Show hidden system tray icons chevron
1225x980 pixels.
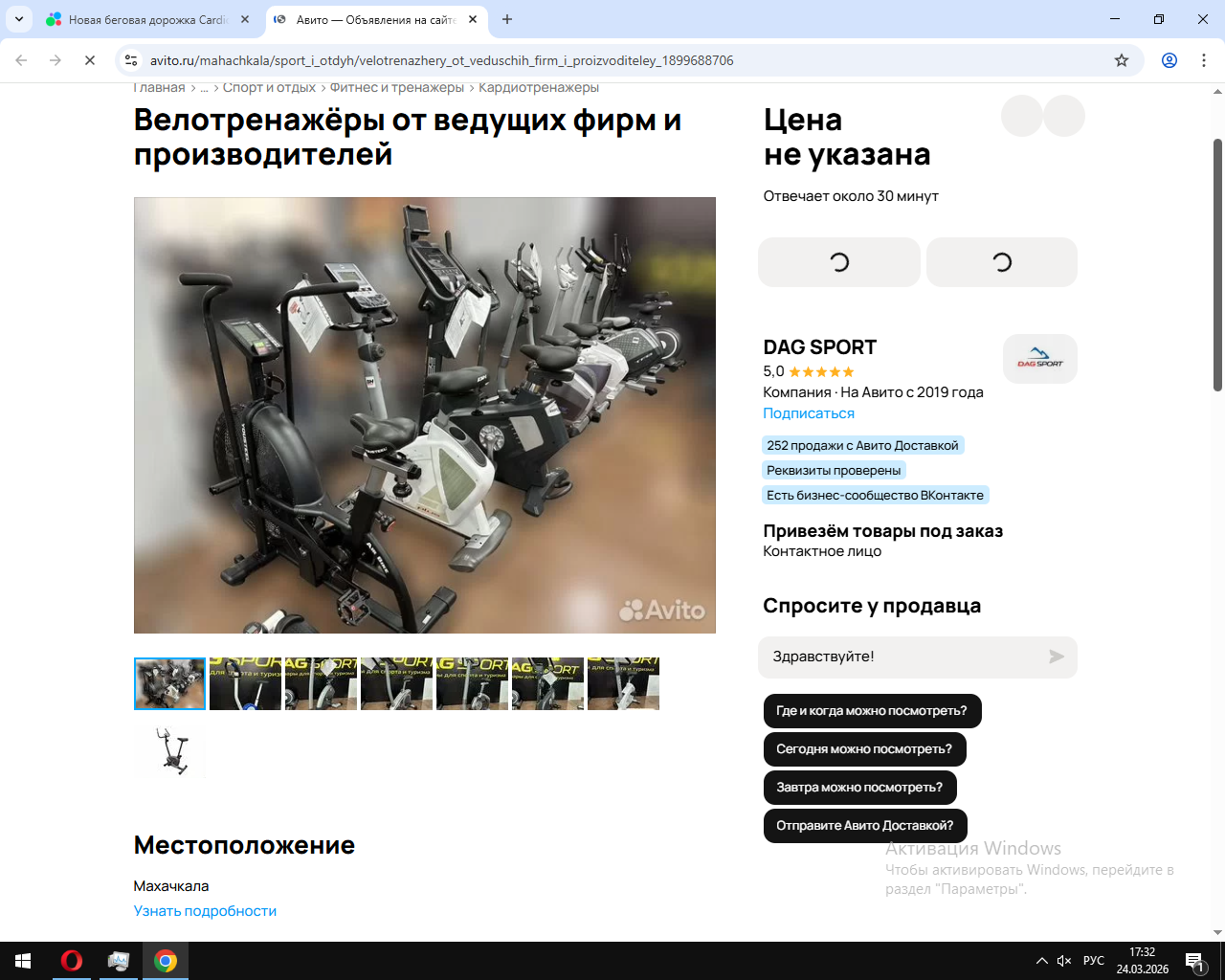click(x=1041, y=961)
